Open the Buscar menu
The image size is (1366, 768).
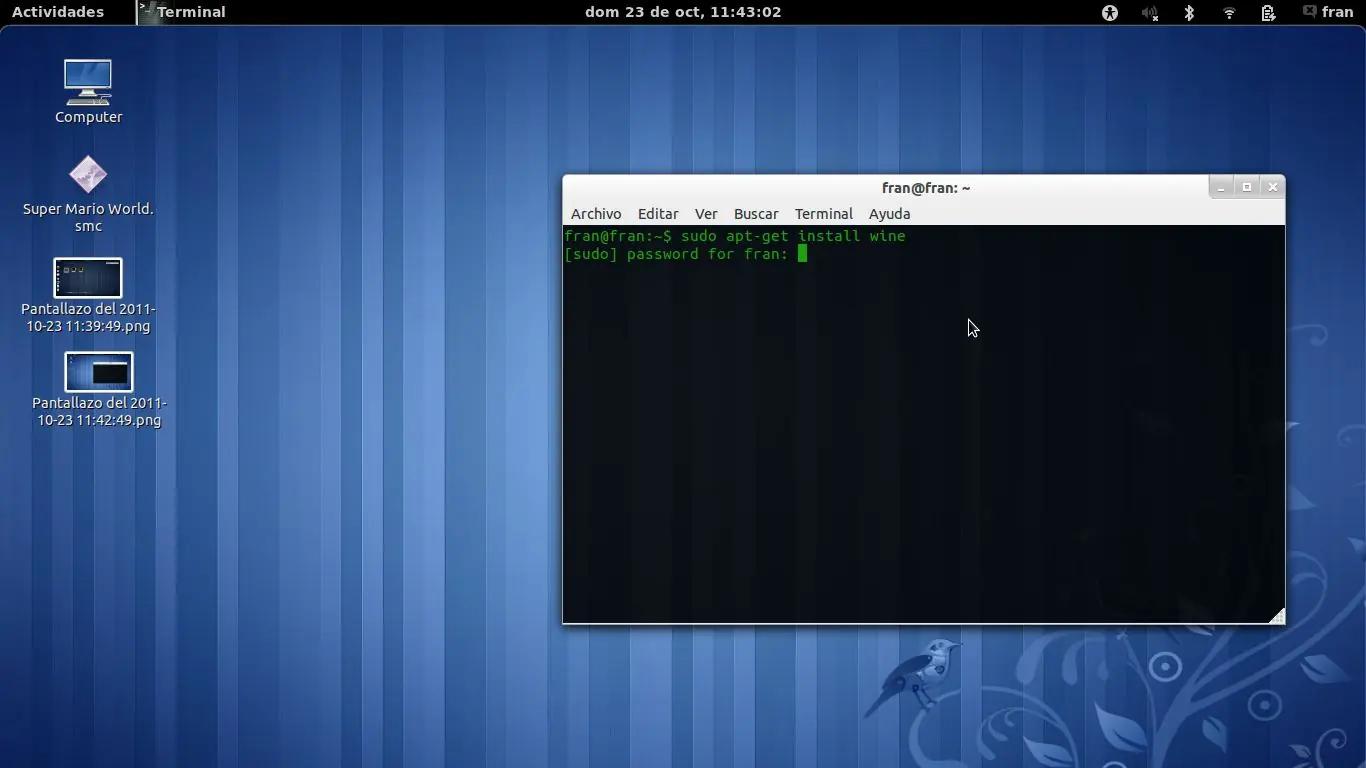[x=756, y=214]
